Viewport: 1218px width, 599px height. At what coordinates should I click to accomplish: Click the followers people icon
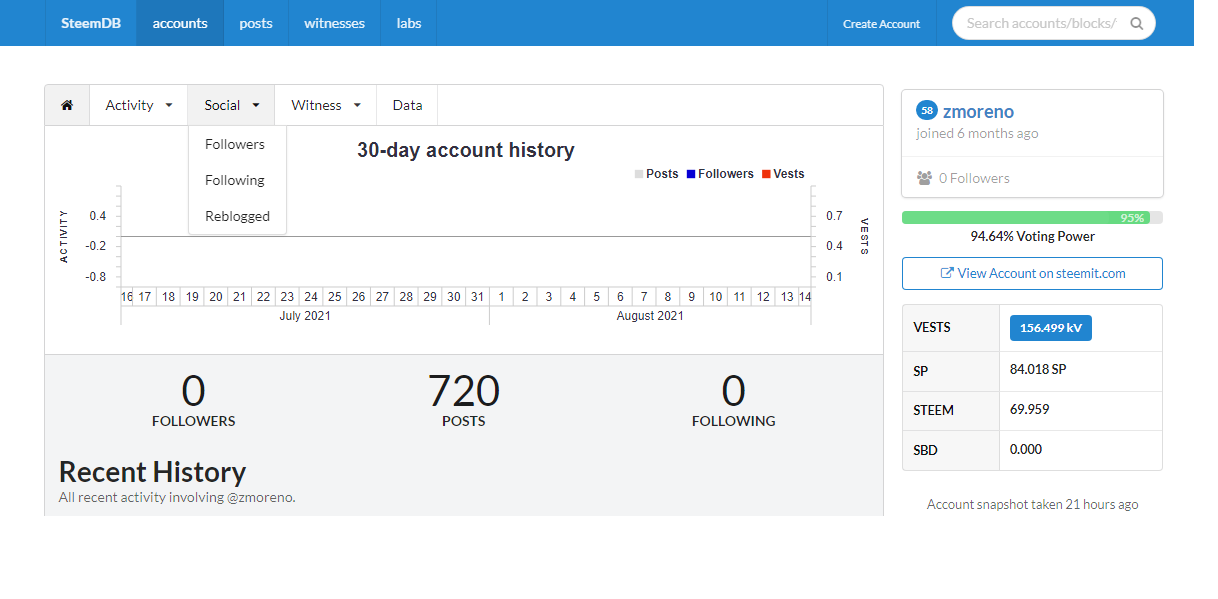pos(924,178)
